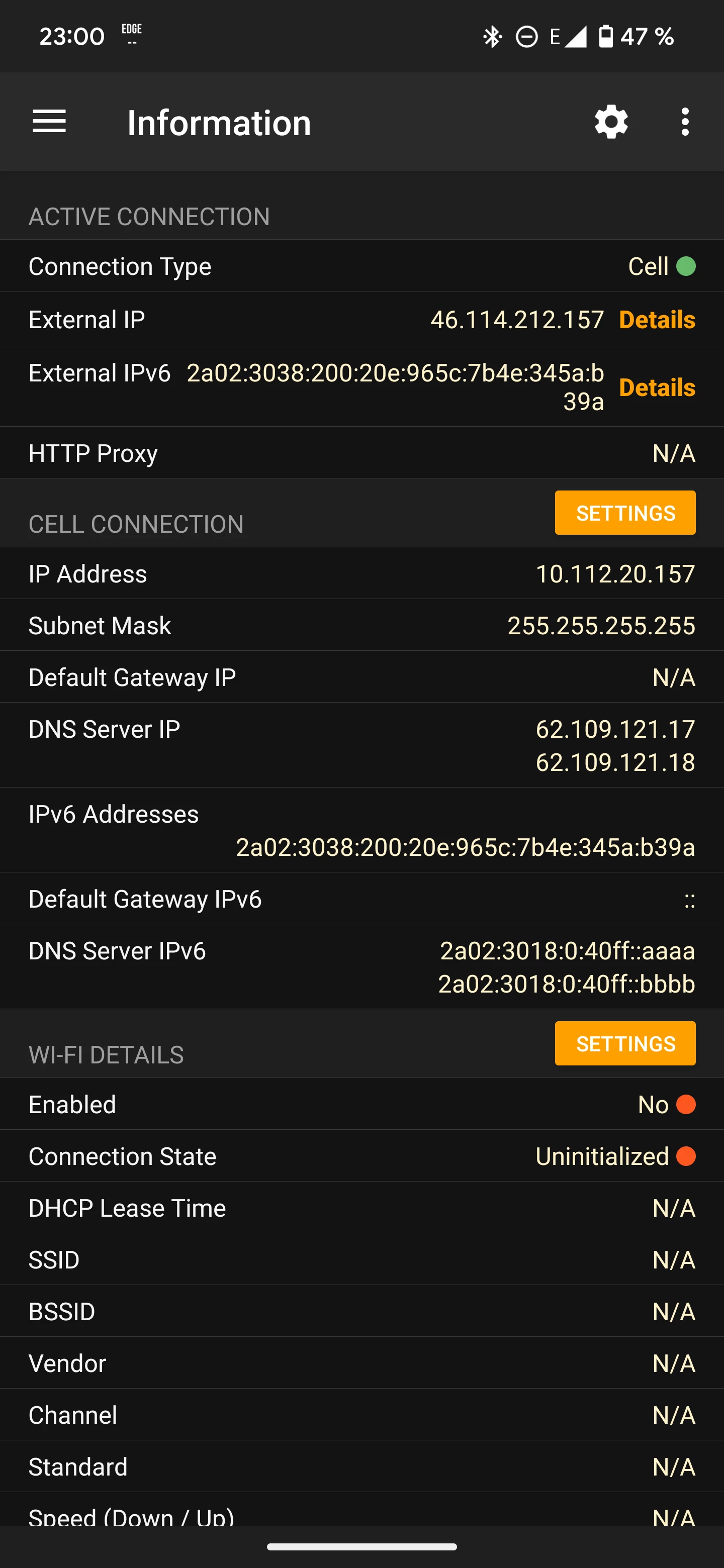
Task: Tap the Connection State Uninitialized row
Action: click(361, 1156)
